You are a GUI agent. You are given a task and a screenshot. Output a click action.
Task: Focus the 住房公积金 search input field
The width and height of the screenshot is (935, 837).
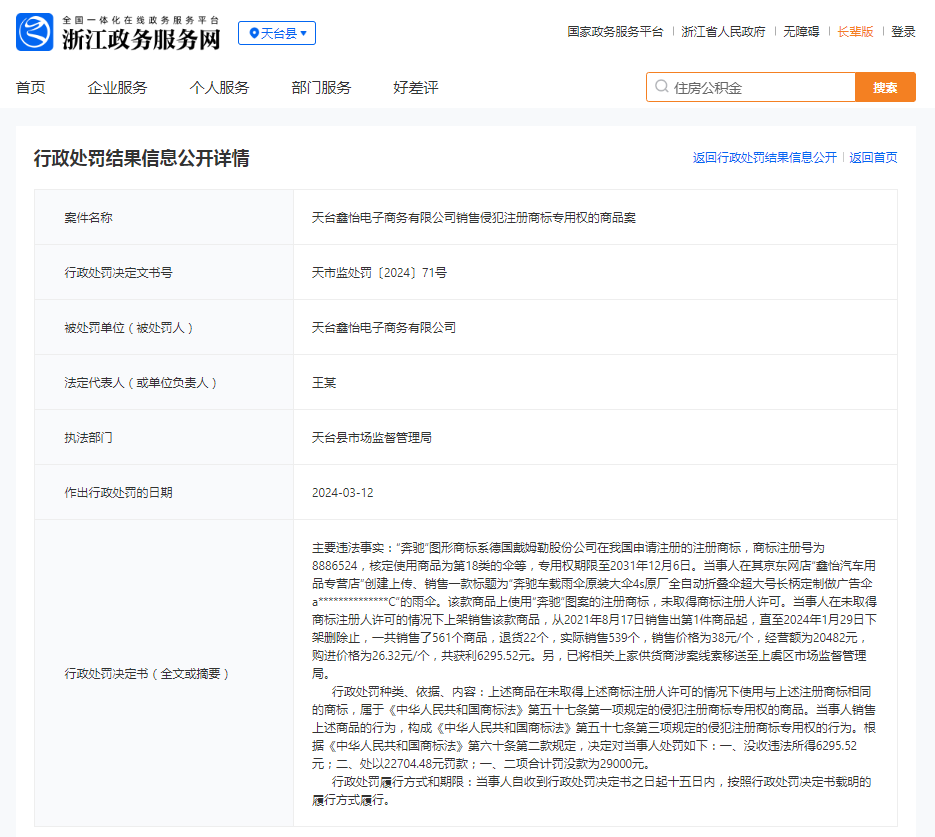pyautogui.click(x=751, y=87)
